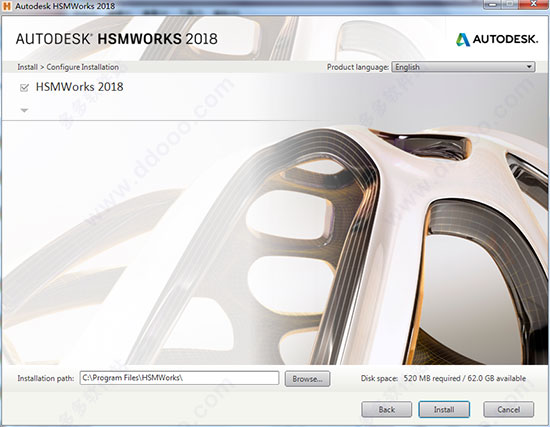This screenshot has width=550, height=427.
Task: Focus the Installation path text field
Action: (x=179, y=378)
